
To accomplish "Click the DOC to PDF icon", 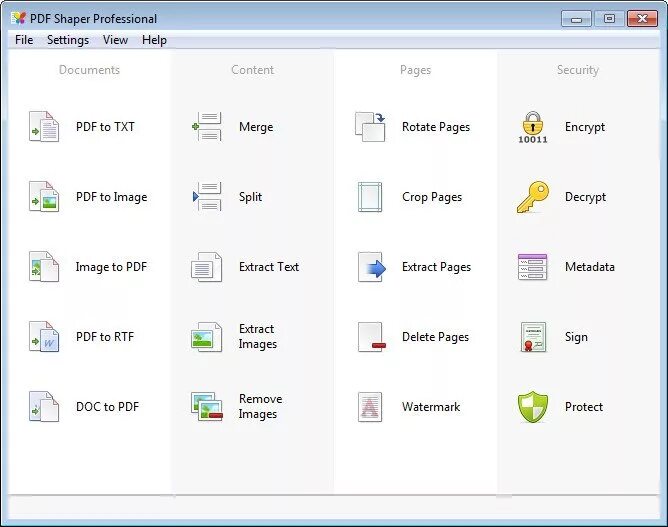I will pos(44,406).
